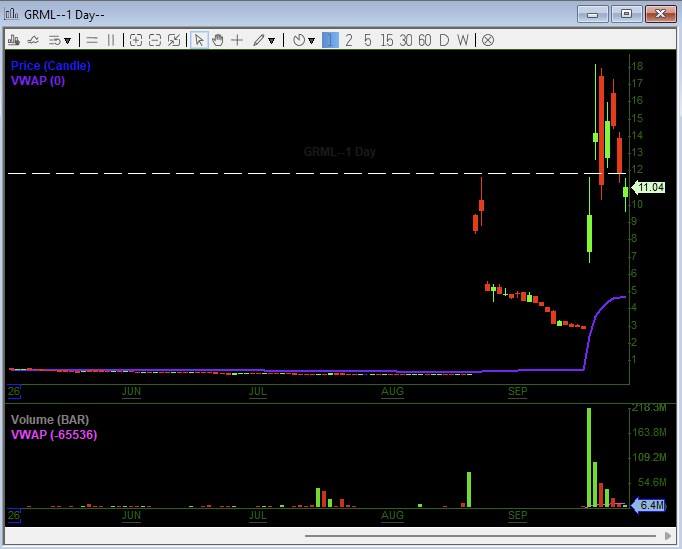
Task: Select the arrow pointer tool
Action: [199, 40]
